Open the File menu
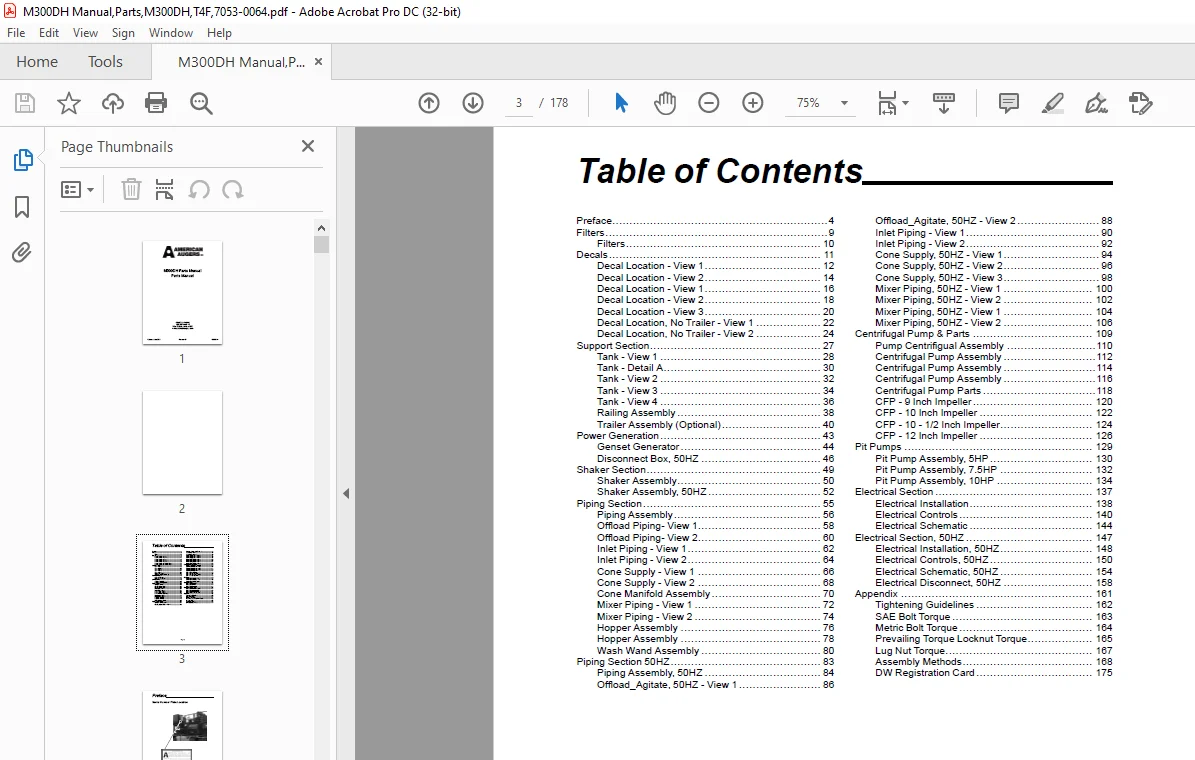1195x760 pixels. 16,33
